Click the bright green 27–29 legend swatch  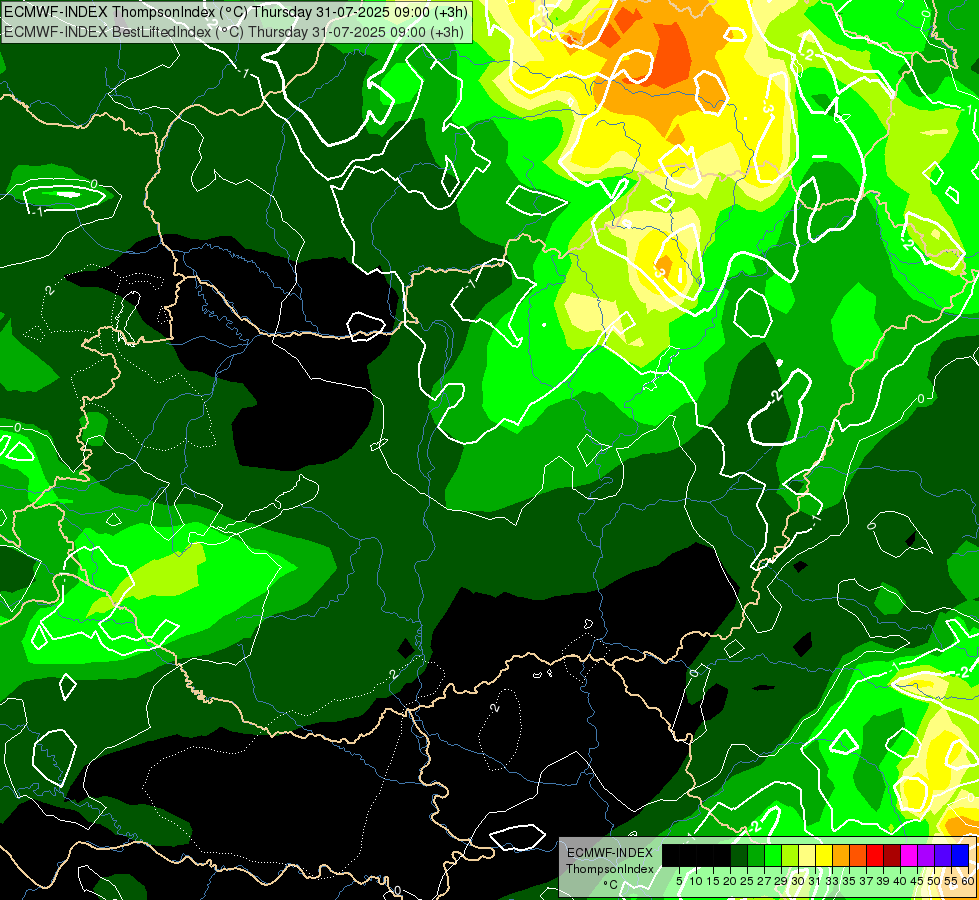coord(773,855)
